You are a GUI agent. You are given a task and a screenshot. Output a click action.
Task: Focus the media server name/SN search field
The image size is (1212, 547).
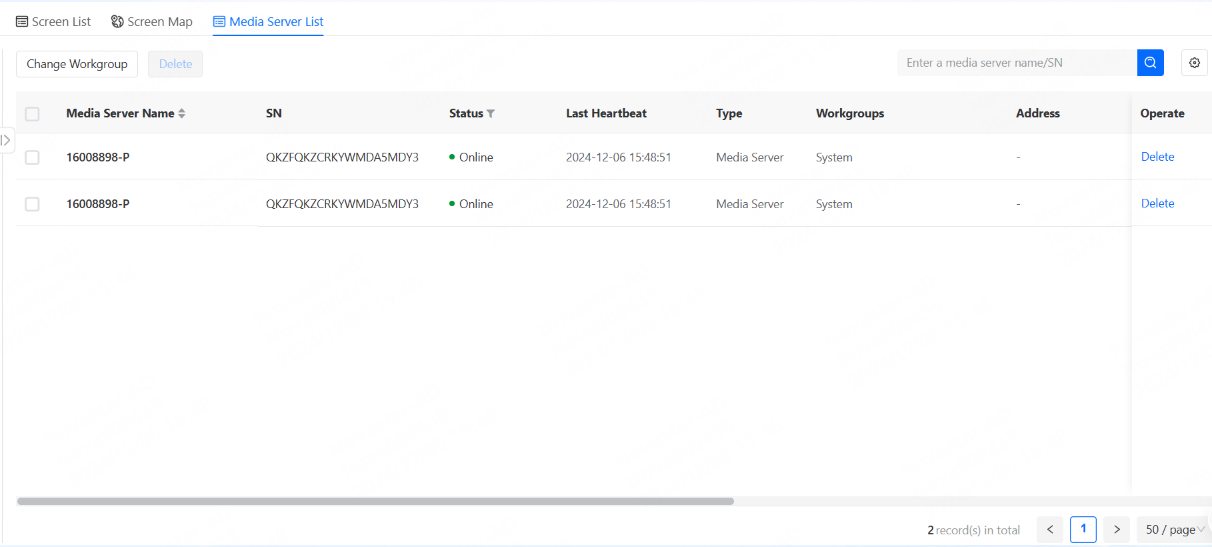(1017, 63)
